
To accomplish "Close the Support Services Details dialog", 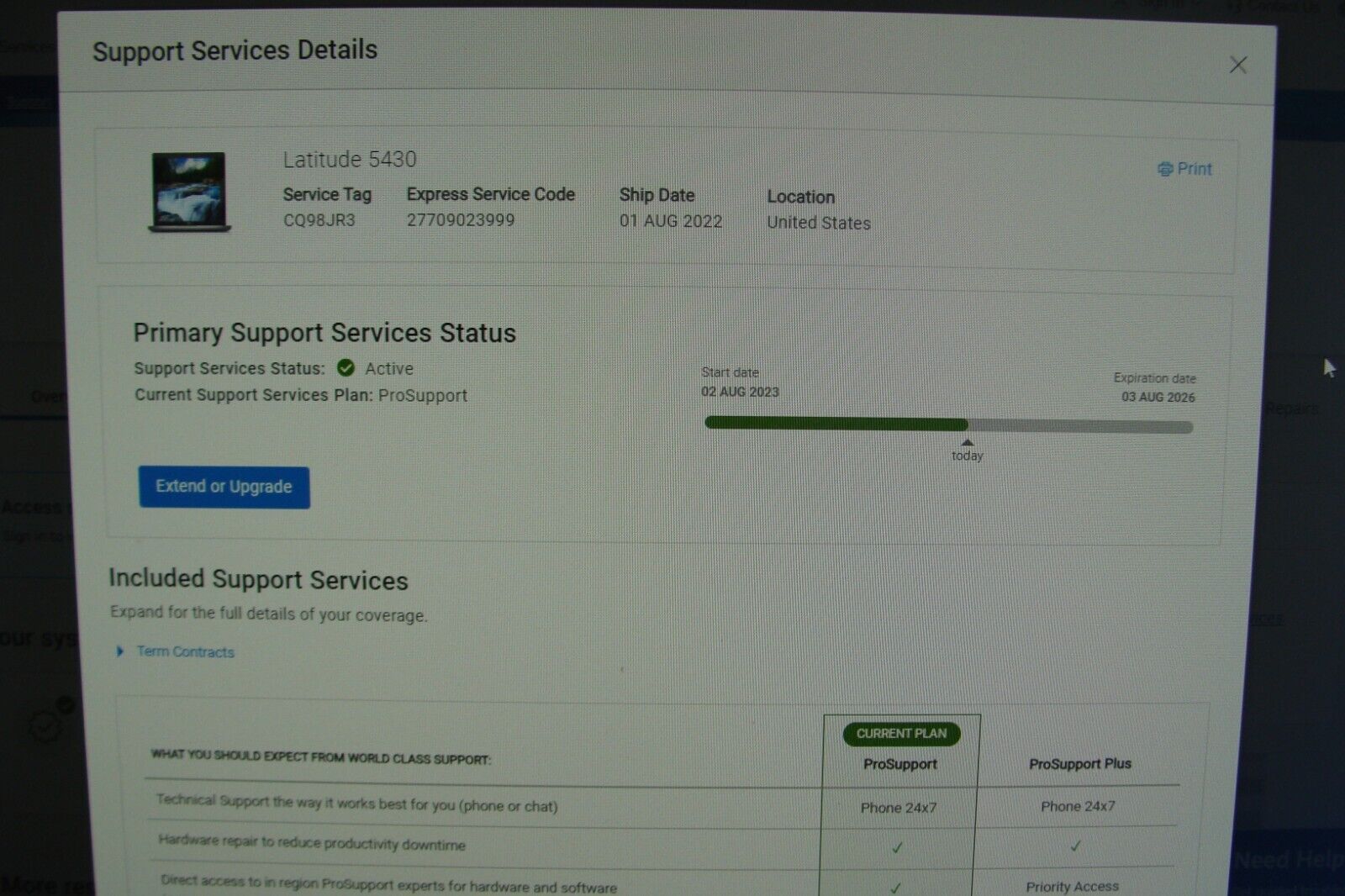I will pos(1237,65).
